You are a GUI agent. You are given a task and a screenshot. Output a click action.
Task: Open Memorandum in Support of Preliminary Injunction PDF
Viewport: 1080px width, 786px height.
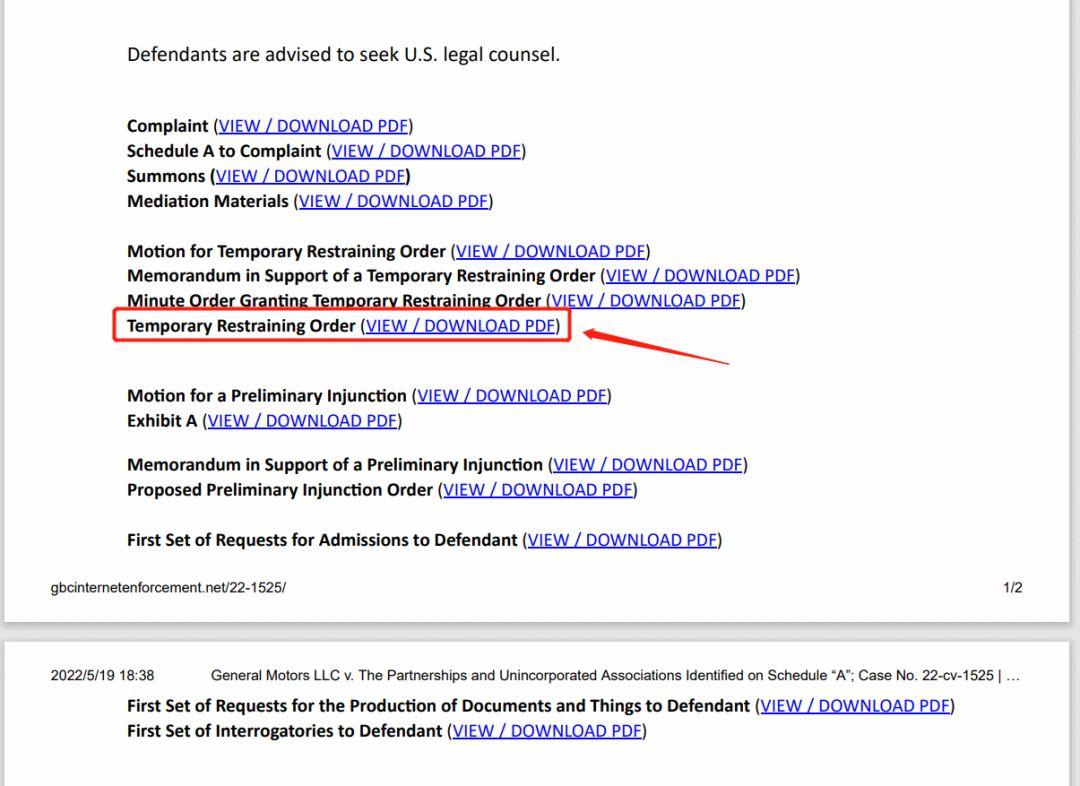tap(648, 465)
